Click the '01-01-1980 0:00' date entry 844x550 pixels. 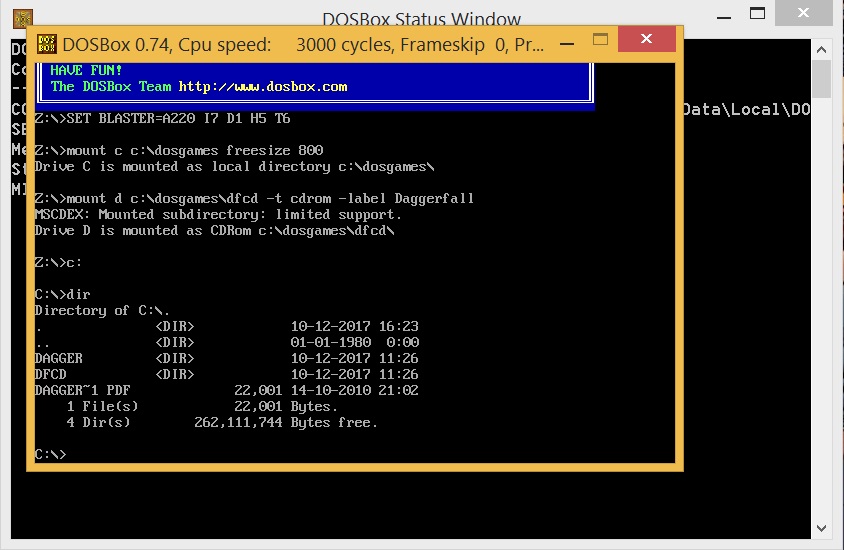point(355,342)
